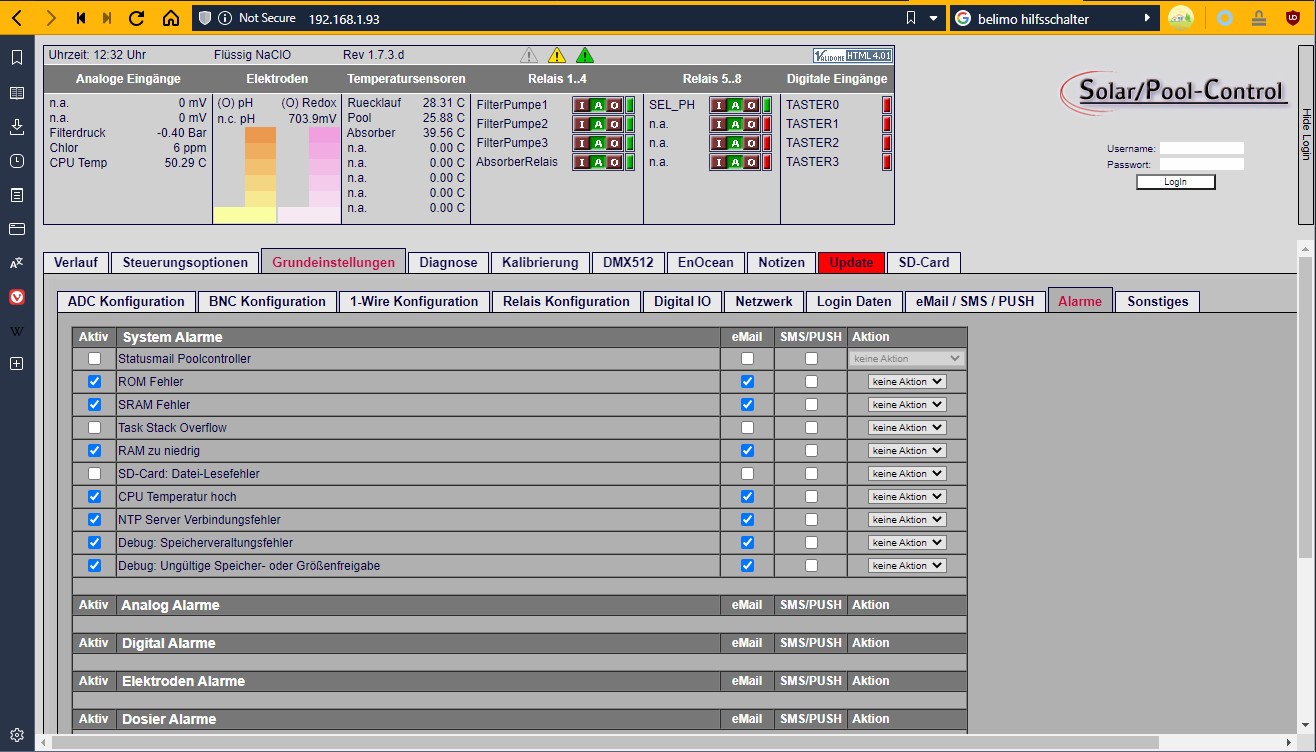Open browser settings gear icon
The width and height of the screenshot is (1316, 752).
click(x=17, y=734)
